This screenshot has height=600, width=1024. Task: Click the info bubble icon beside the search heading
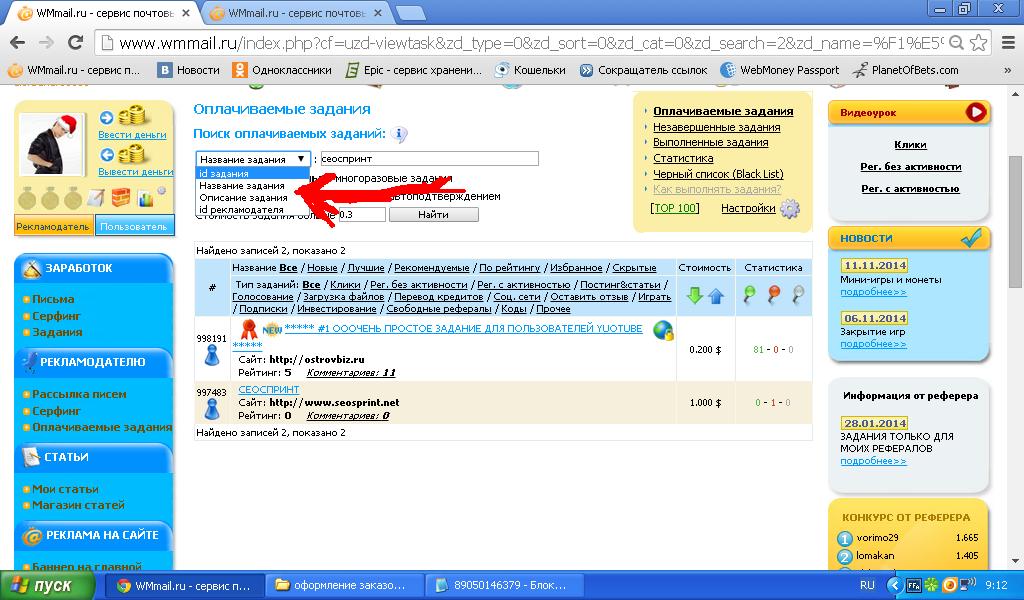pyautogui.click(x=399, y=135)
